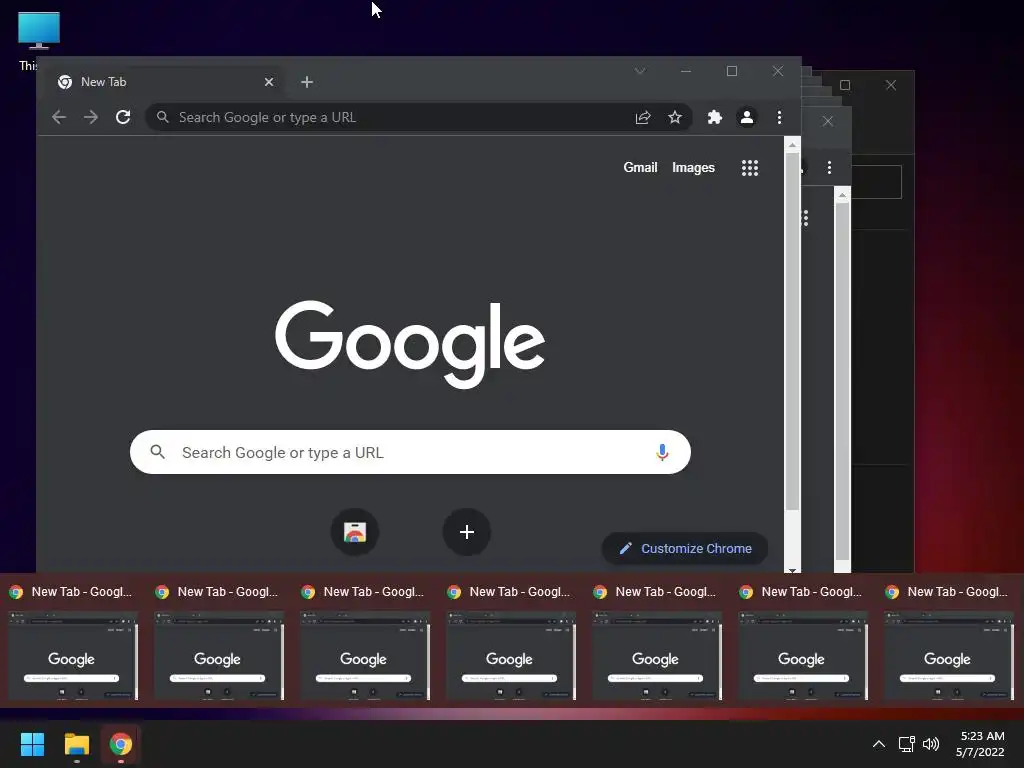Click the page vertical scrollbar thumb

[x=792, y=332]
